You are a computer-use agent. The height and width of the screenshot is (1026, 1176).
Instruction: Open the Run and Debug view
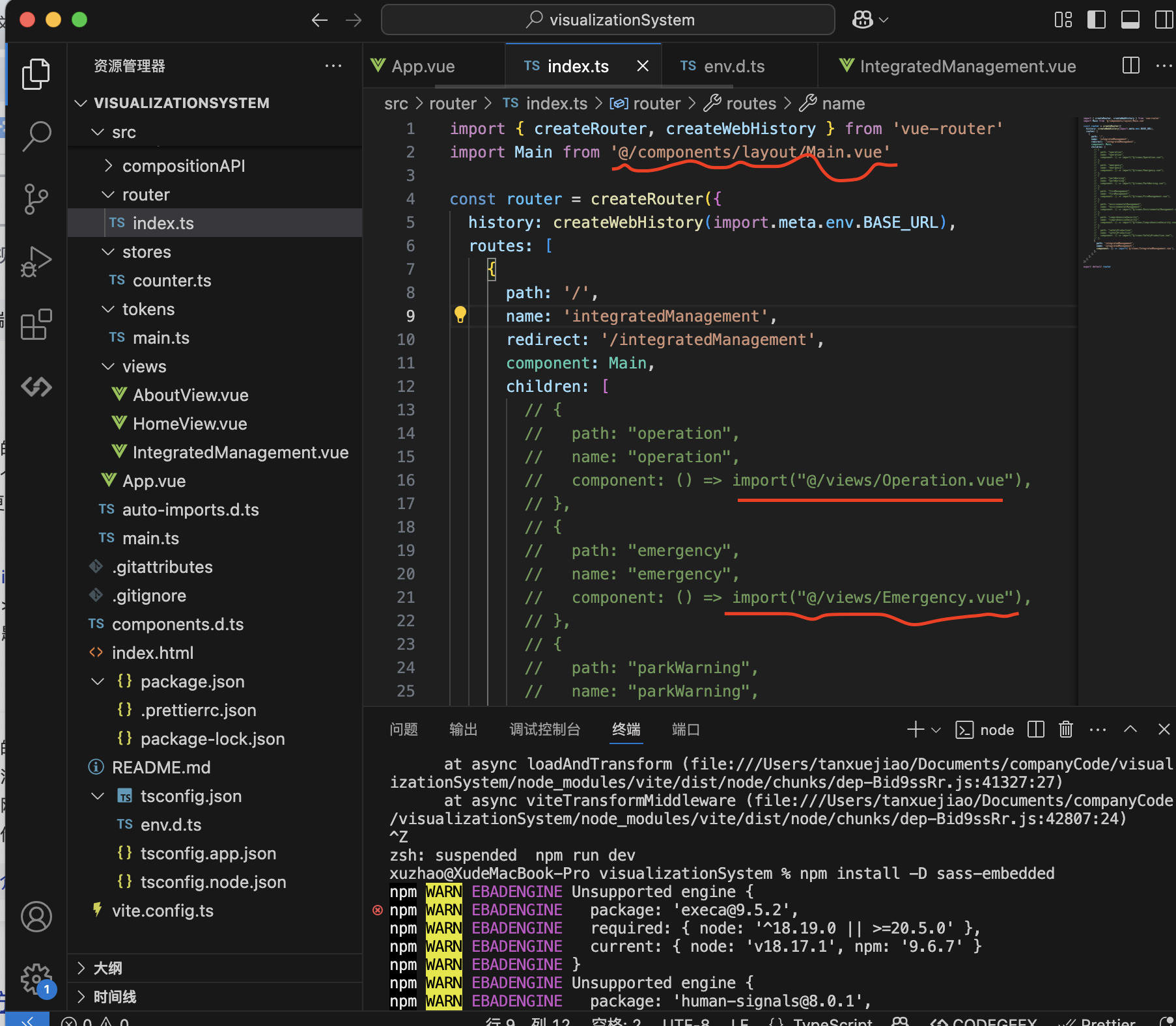(x=36, y=262)
